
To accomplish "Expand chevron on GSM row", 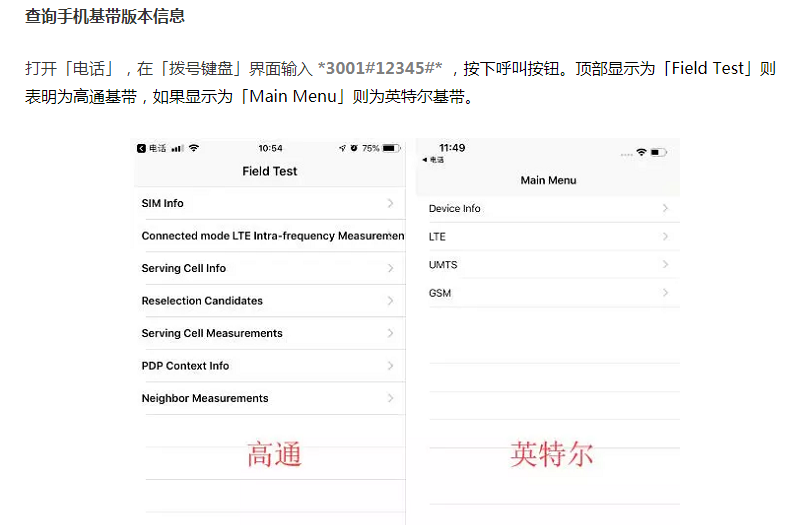I will point(665,293).
